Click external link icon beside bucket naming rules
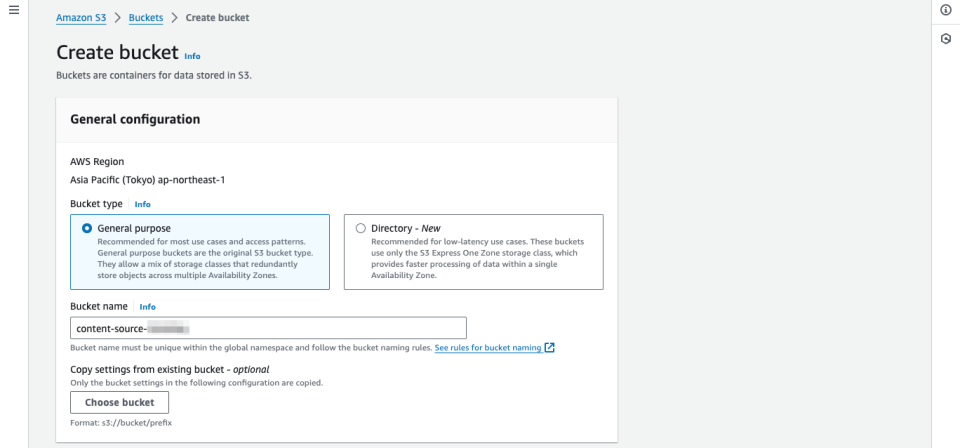Screen dimensions: 960x448 [549, 348]
